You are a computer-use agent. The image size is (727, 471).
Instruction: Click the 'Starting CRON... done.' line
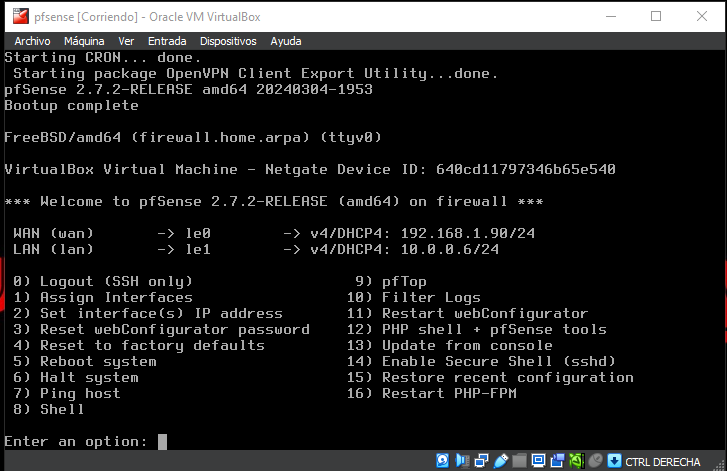coord(103,57)
